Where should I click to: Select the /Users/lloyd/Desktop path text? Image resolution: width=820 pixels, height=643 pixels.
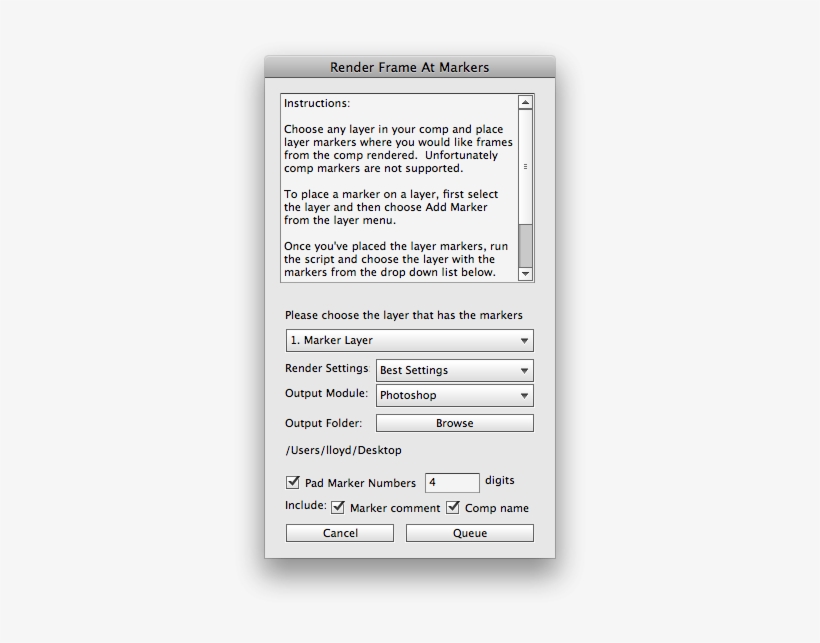tap(341, 450)
